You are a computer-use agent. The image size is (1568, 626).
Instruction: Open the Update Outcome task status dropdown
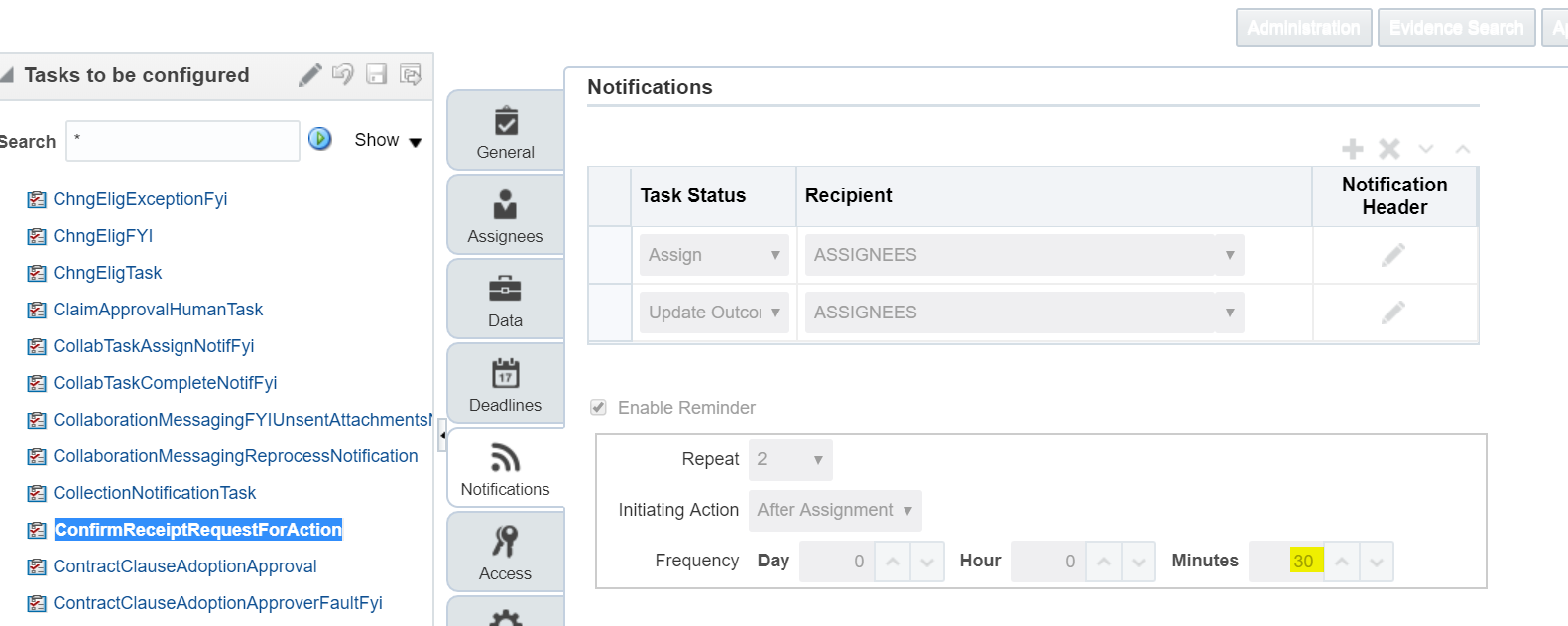pos(714,313)
